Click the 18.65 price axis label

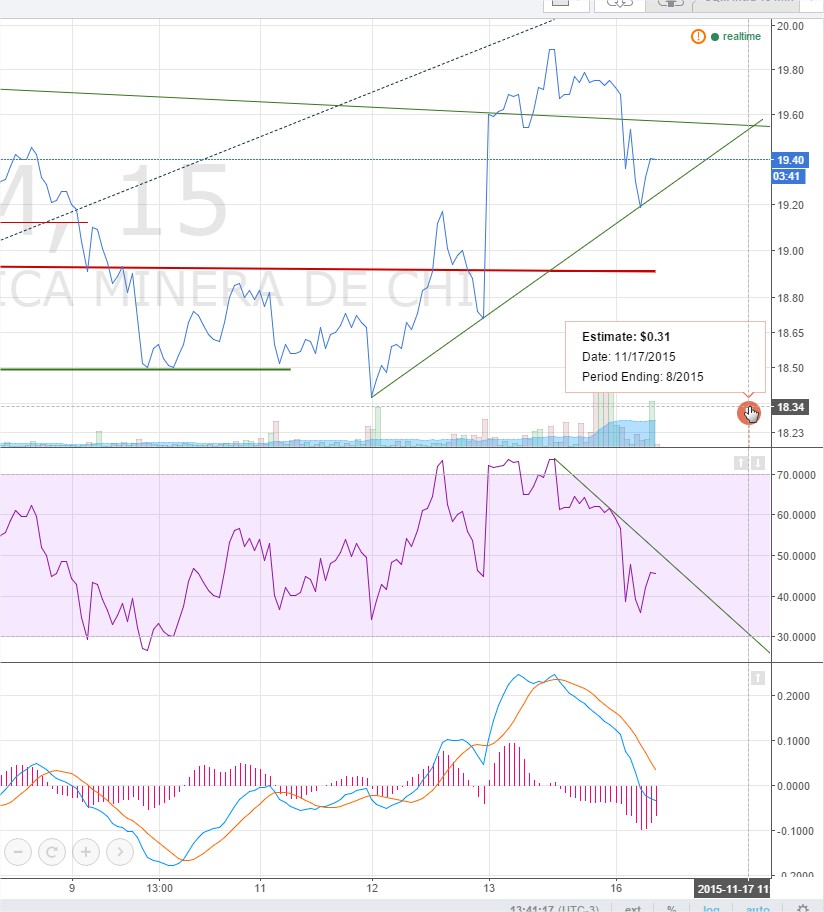pos(790,333)
